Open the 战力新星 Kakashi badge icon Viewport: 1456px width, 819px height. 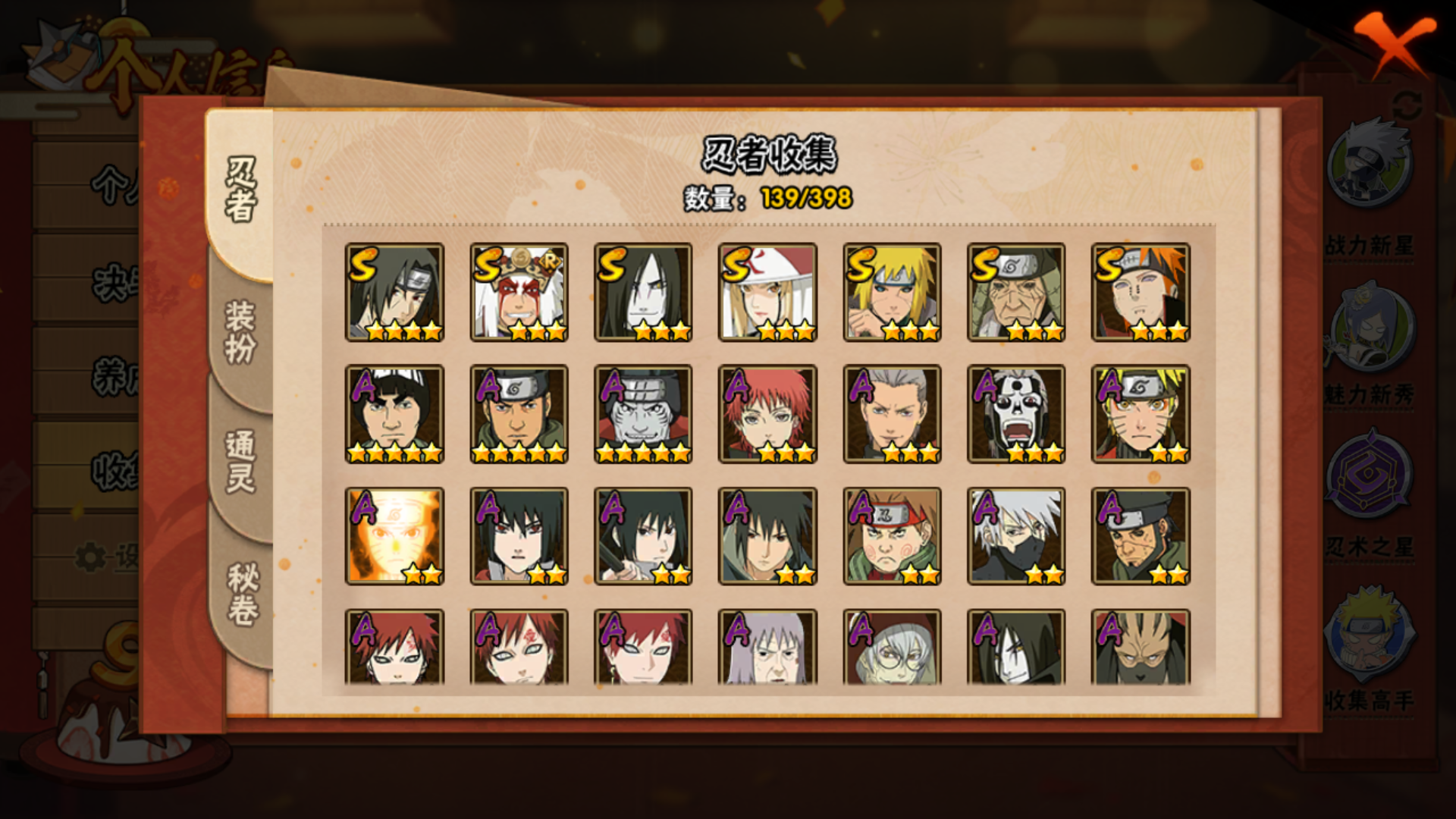pos(1370,165)
